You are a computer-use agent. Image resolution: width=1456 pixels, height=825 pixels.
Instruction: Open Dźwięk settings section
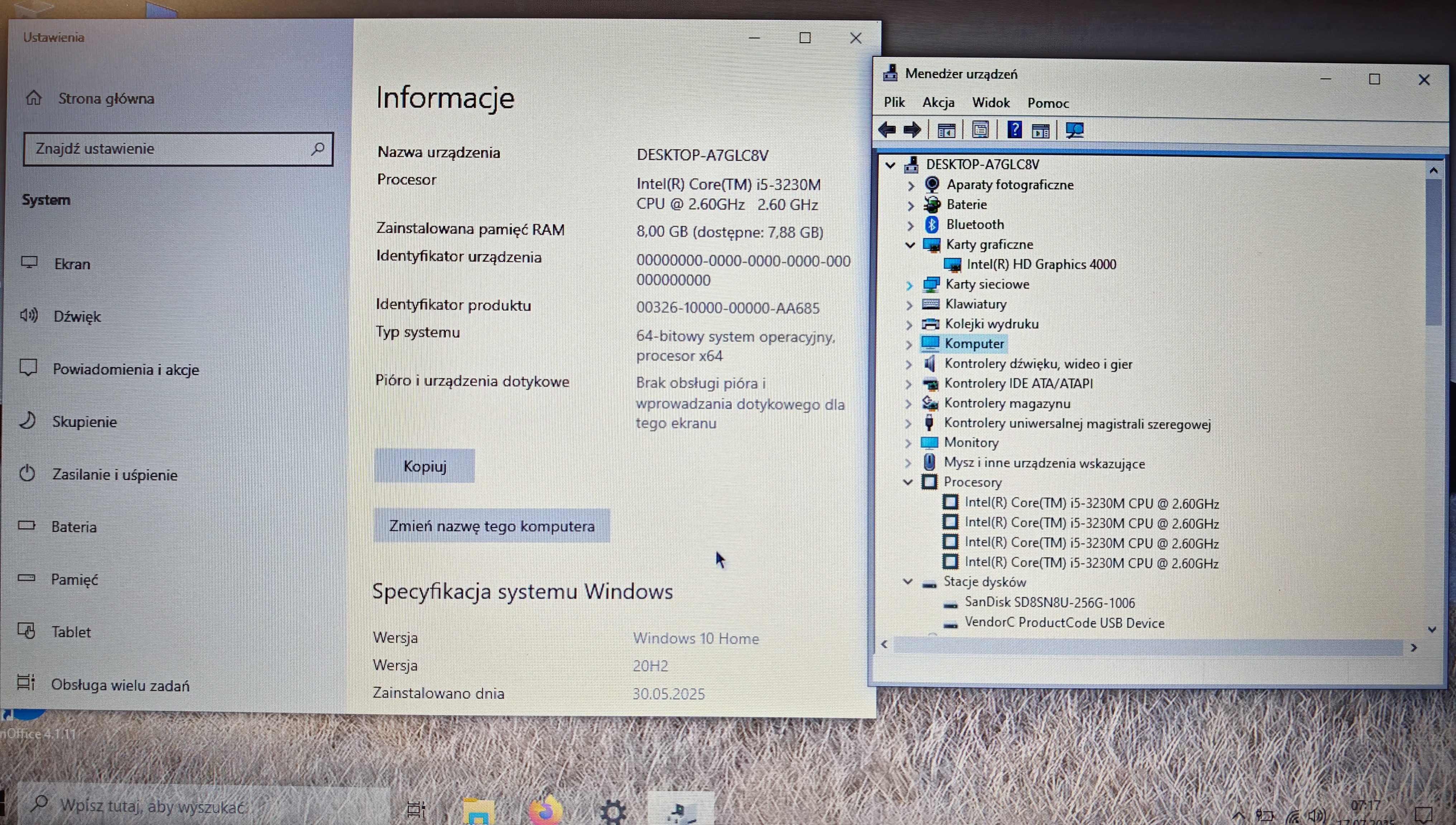[61, 316]
